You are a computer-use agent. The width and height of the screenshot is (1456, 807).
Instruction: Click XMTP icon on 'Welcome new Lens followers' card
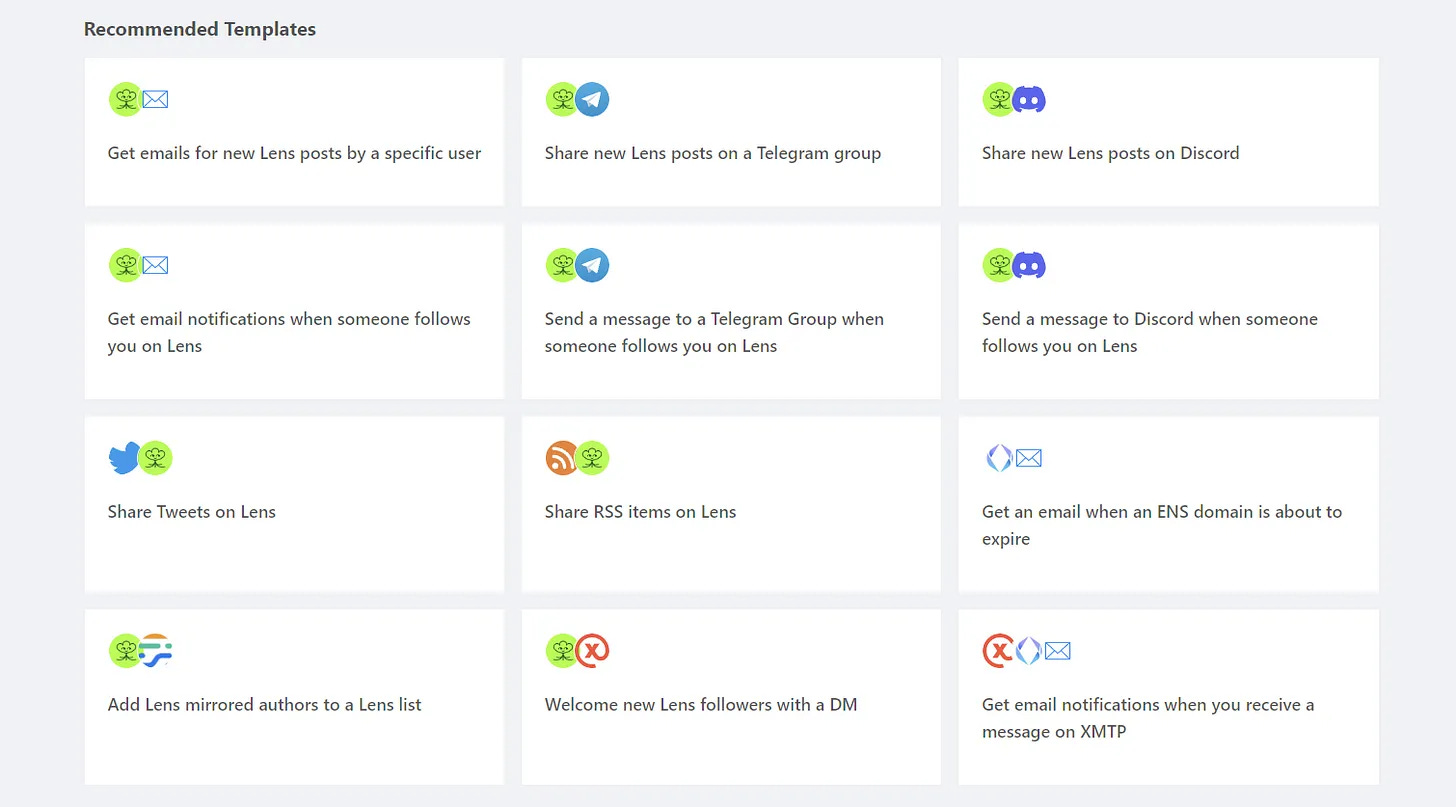(x=593, y=651)
